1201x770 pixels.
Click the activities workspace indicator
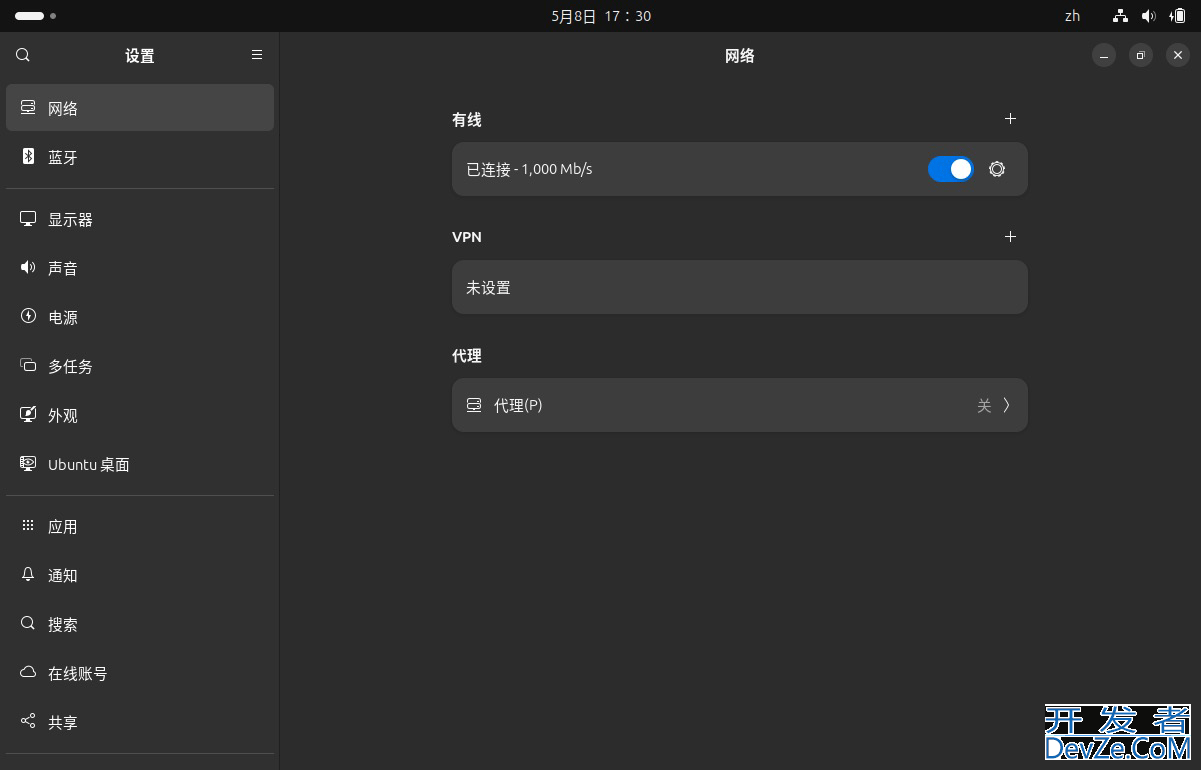pos(35,16)
